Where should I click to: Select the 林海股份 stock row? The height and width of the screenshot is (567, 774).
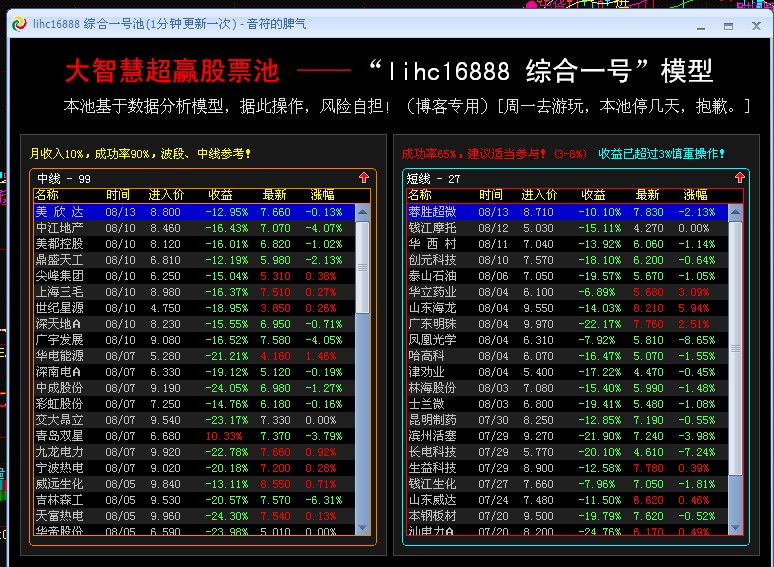pyautogui.click(x=568, y=388)
